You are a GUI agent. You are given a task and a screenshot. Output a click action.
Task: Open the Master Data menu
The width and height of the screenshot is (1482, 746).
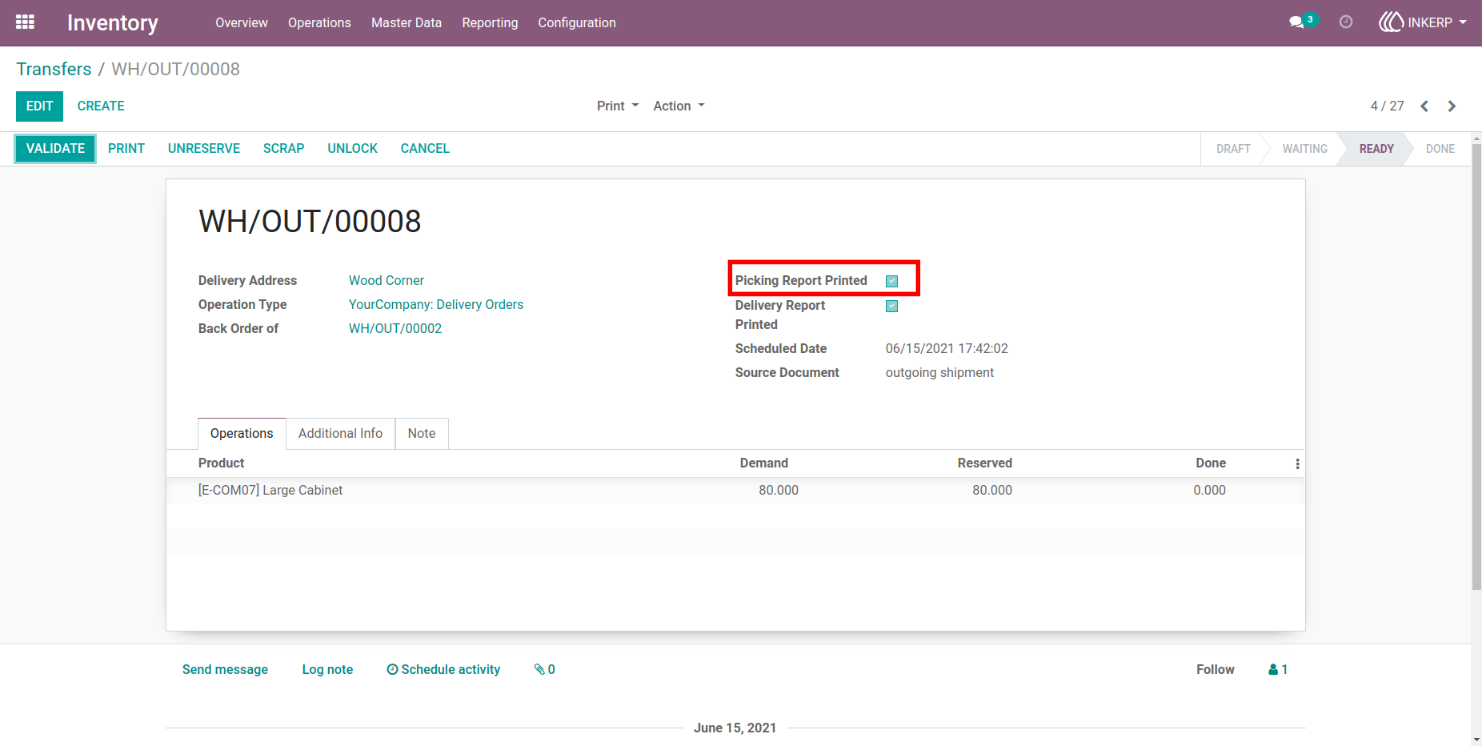[x=406, y=23]
